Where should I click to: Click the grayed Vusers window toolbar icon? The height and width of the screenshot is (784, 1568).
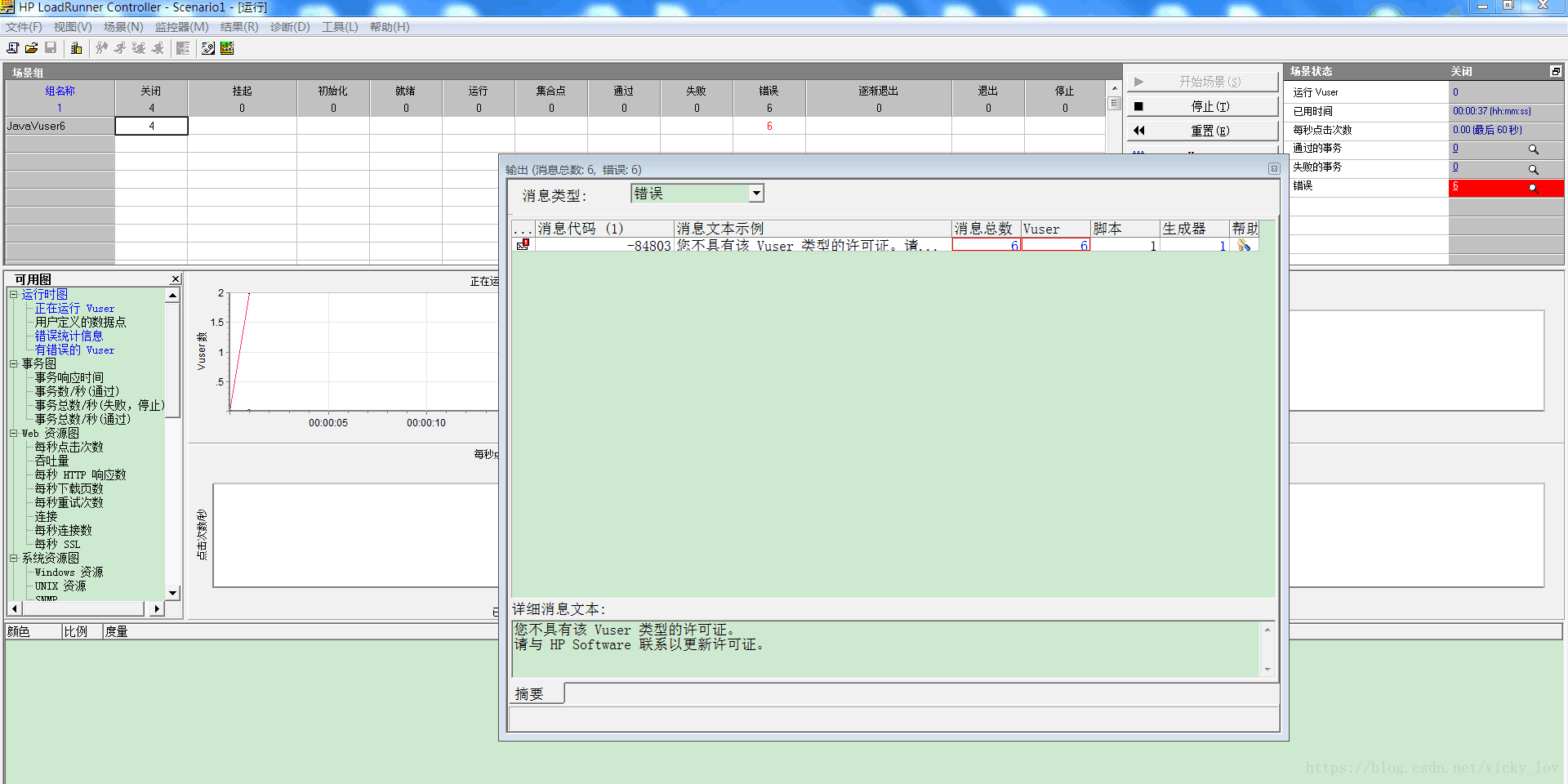(x=183, y=48)
